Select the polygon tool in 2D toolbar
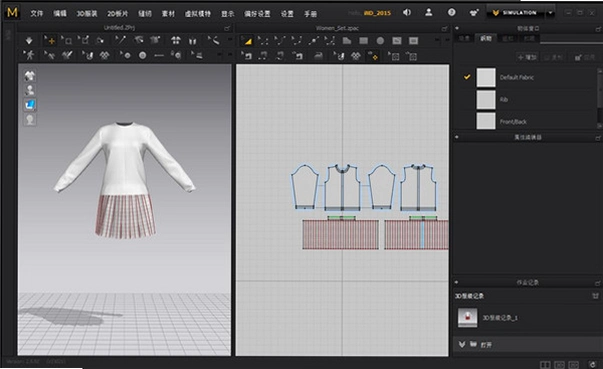 (x=347, y=41)
